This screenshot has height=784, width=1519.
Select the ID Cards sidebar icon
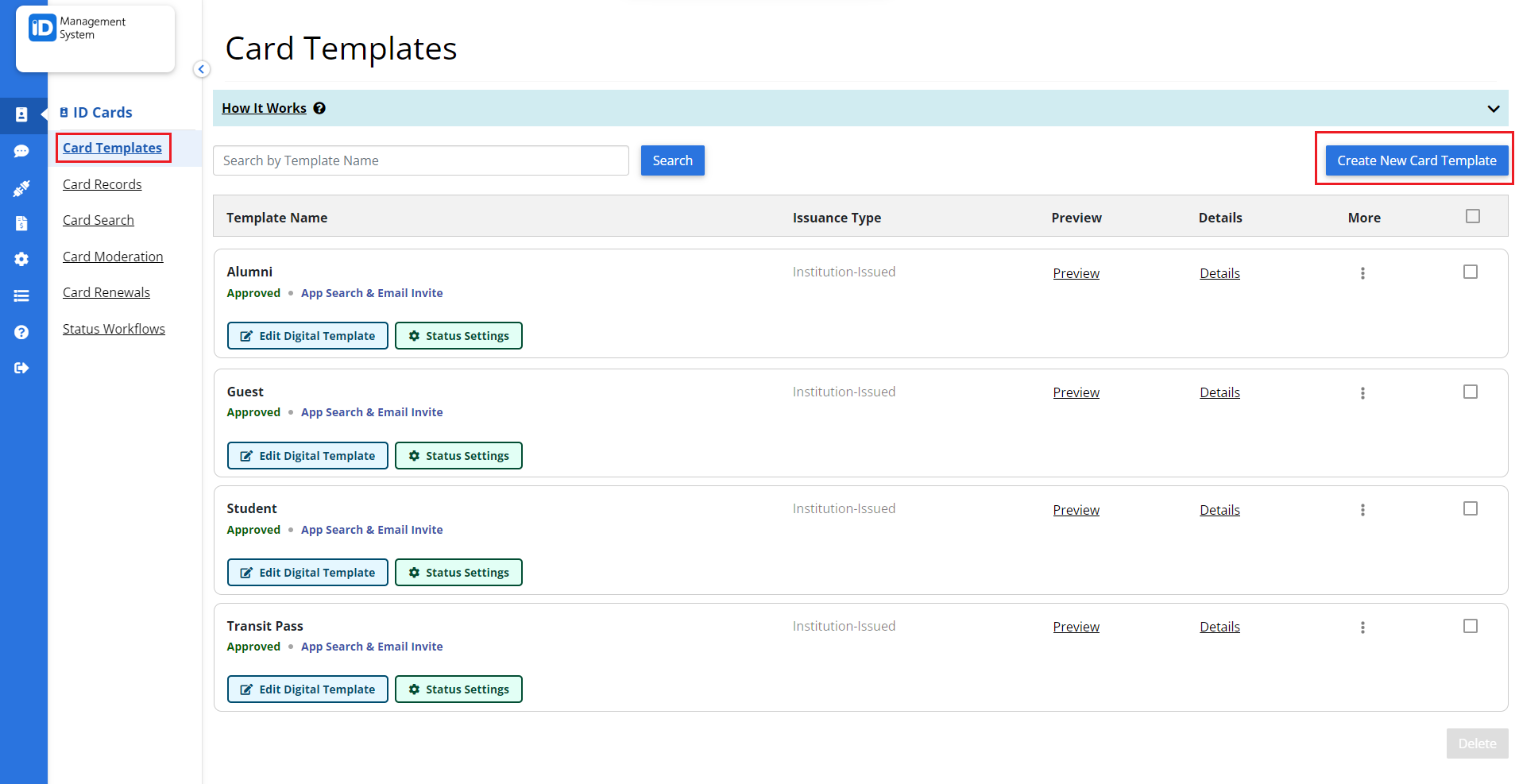[23, 115]
